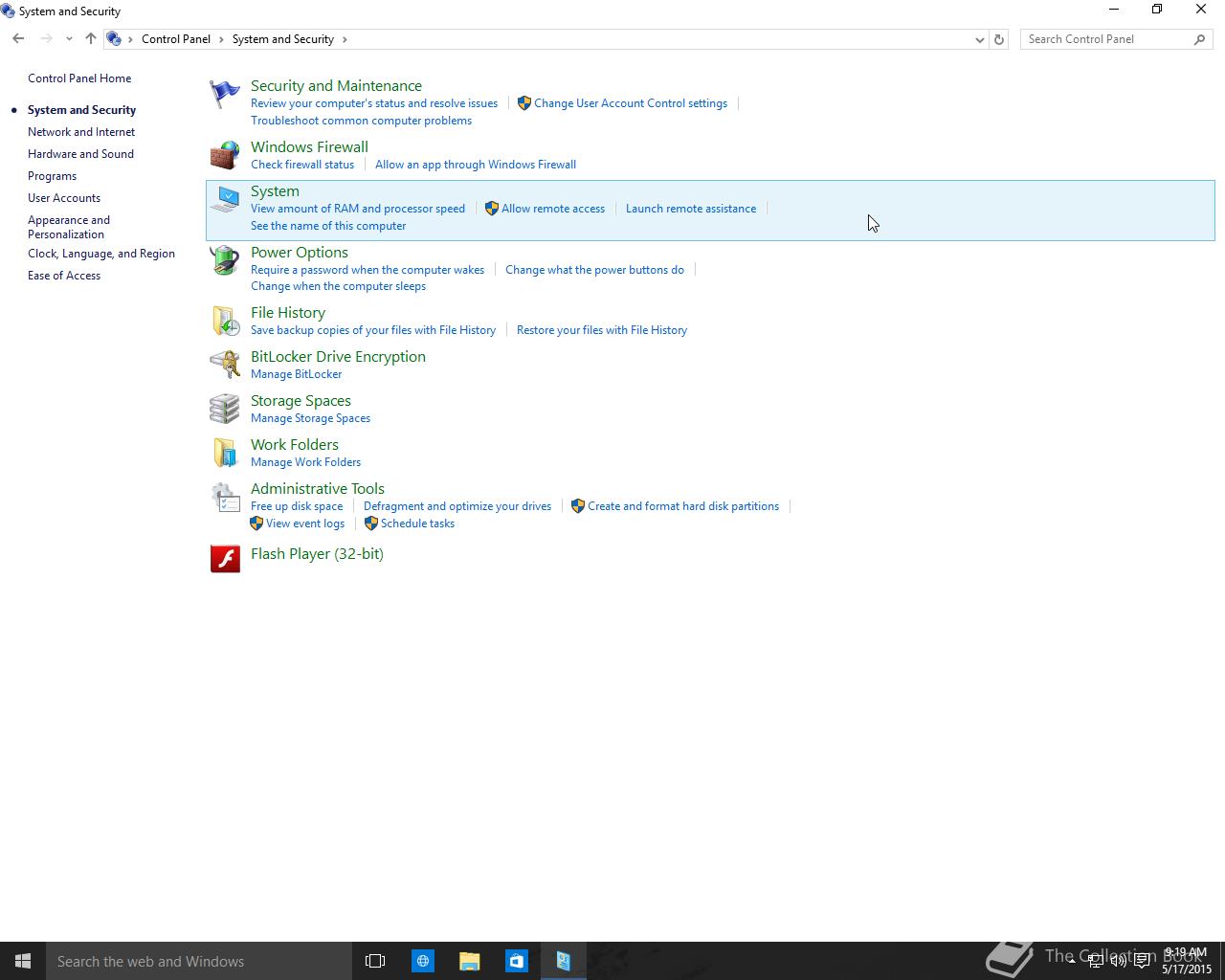Select System and Security breadcrumb segment

point(283,39)
